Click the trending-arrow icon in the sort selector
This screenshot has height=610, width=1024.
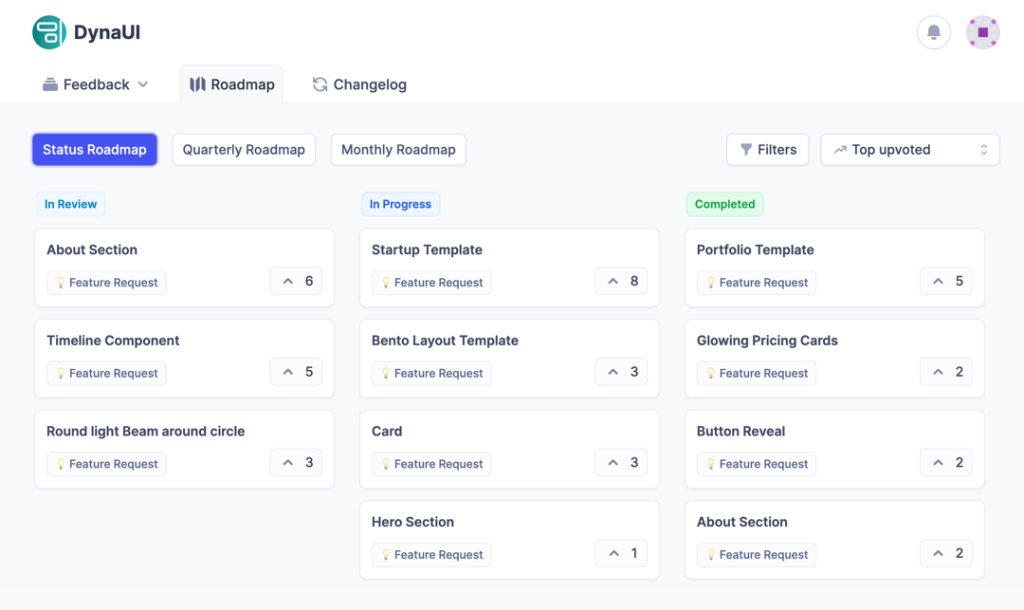[840, 149]
